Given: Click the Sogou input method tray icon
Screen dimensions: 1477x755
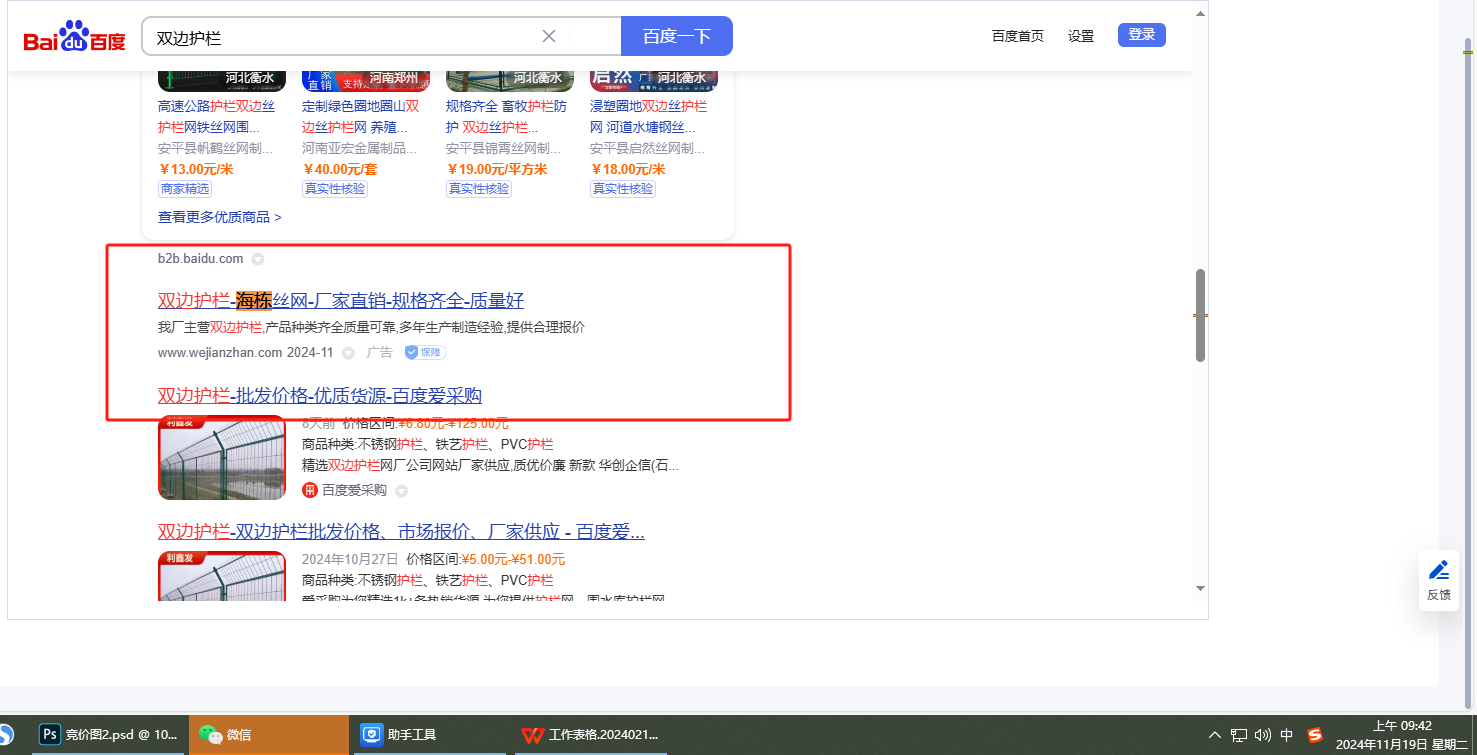Looking at the screenshot, I should coord(1315,735).
